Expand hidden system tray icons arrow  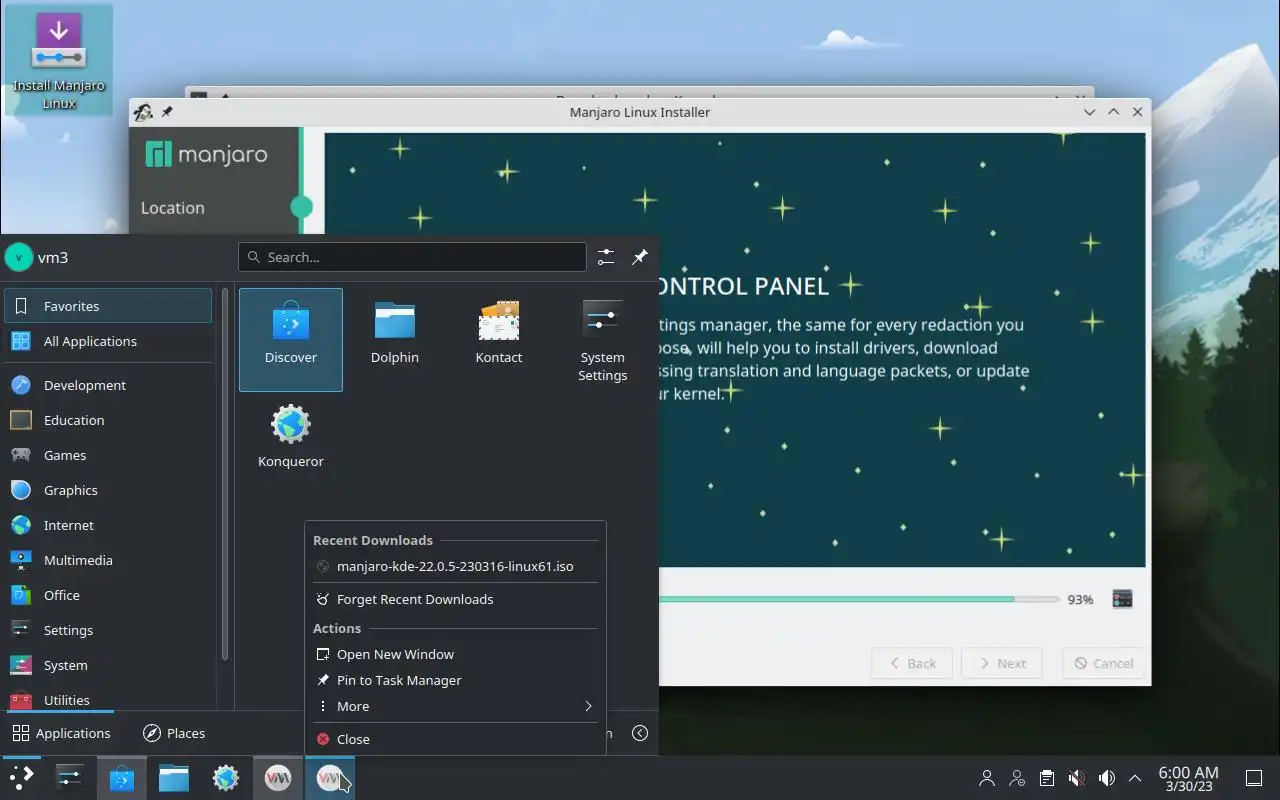tap(1135, 778)
